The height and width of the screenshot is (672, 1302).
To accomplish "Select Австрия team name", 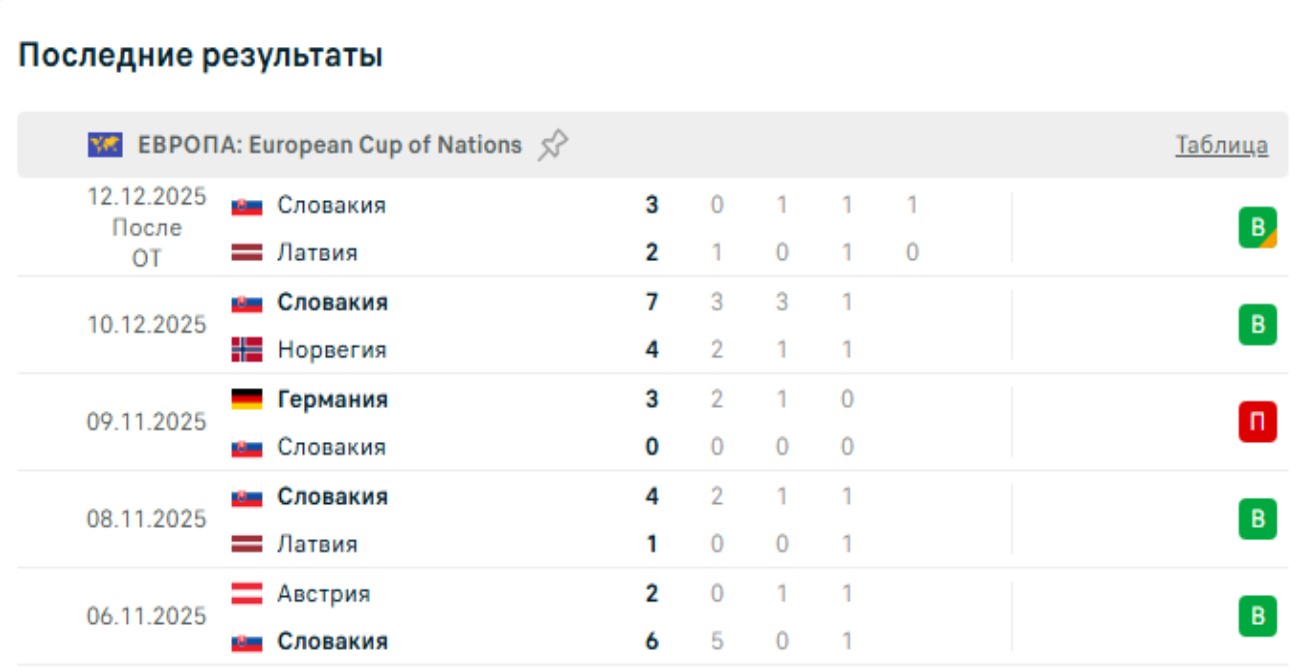I will (323, 593).
